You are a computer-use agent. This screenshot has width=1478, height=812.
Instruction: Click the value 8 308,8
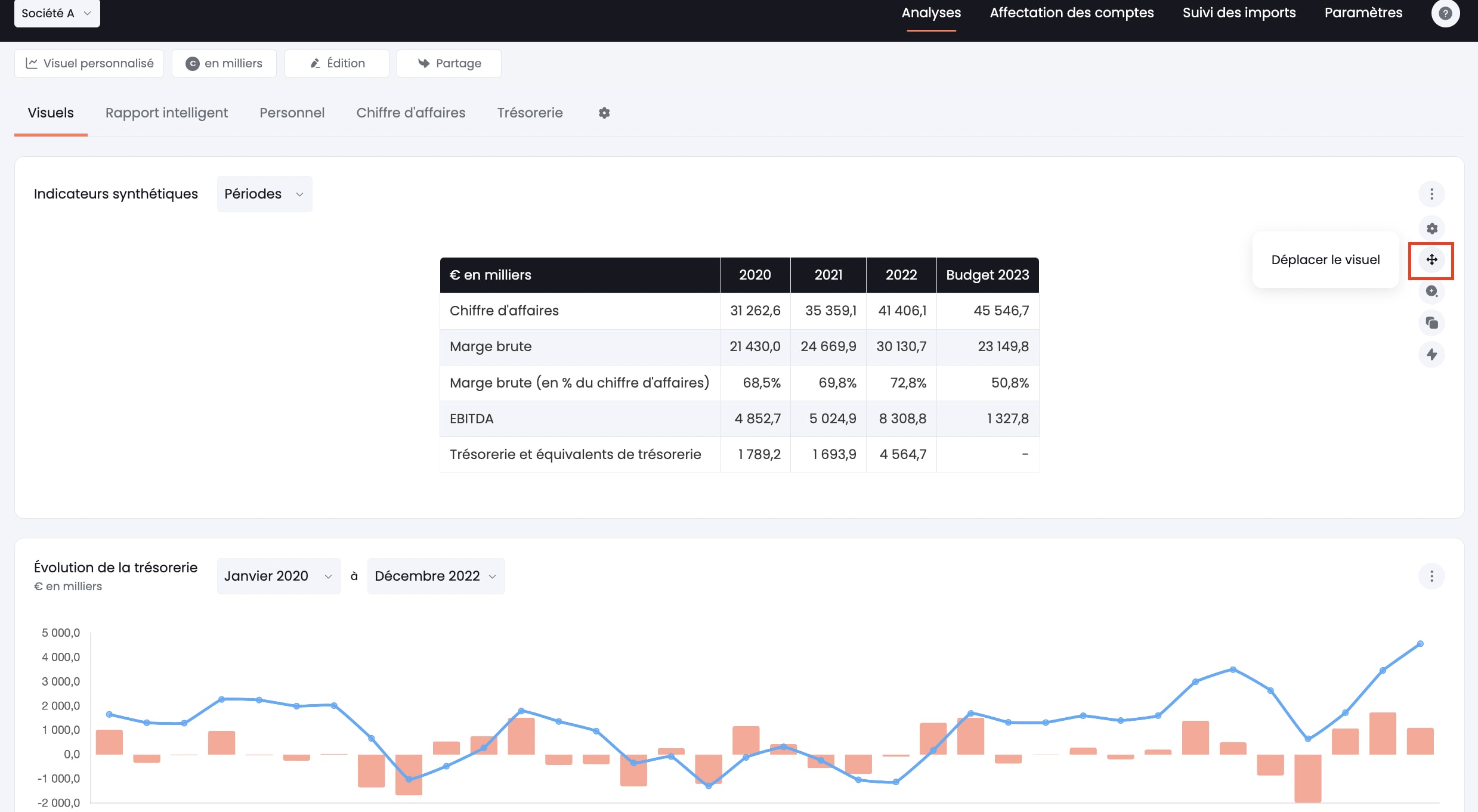(902, 419)
